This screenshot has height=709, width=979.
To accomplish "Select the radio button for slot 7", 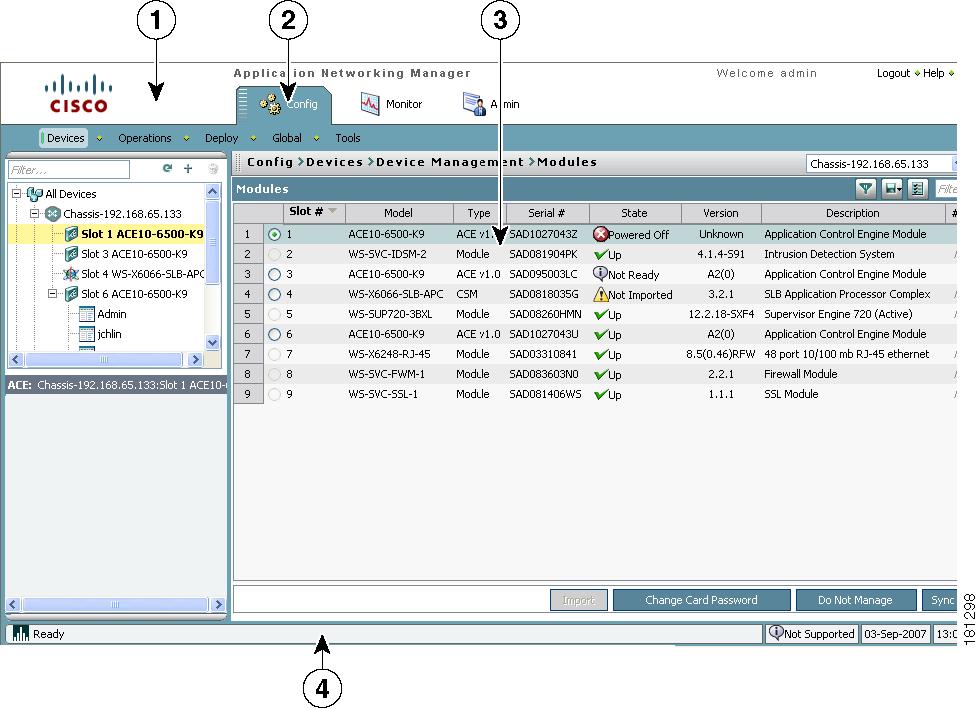I will click(274, 354).
